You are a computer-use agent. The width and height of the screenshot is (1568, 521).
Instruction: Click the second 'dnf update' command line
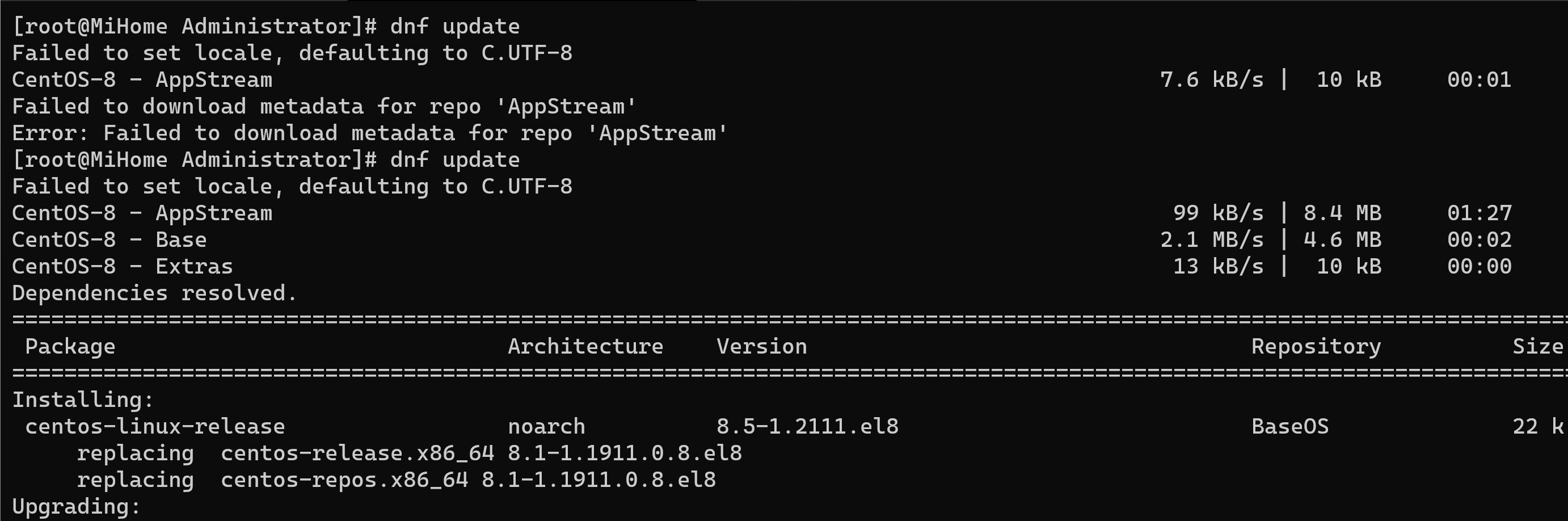tap(266, 159)
